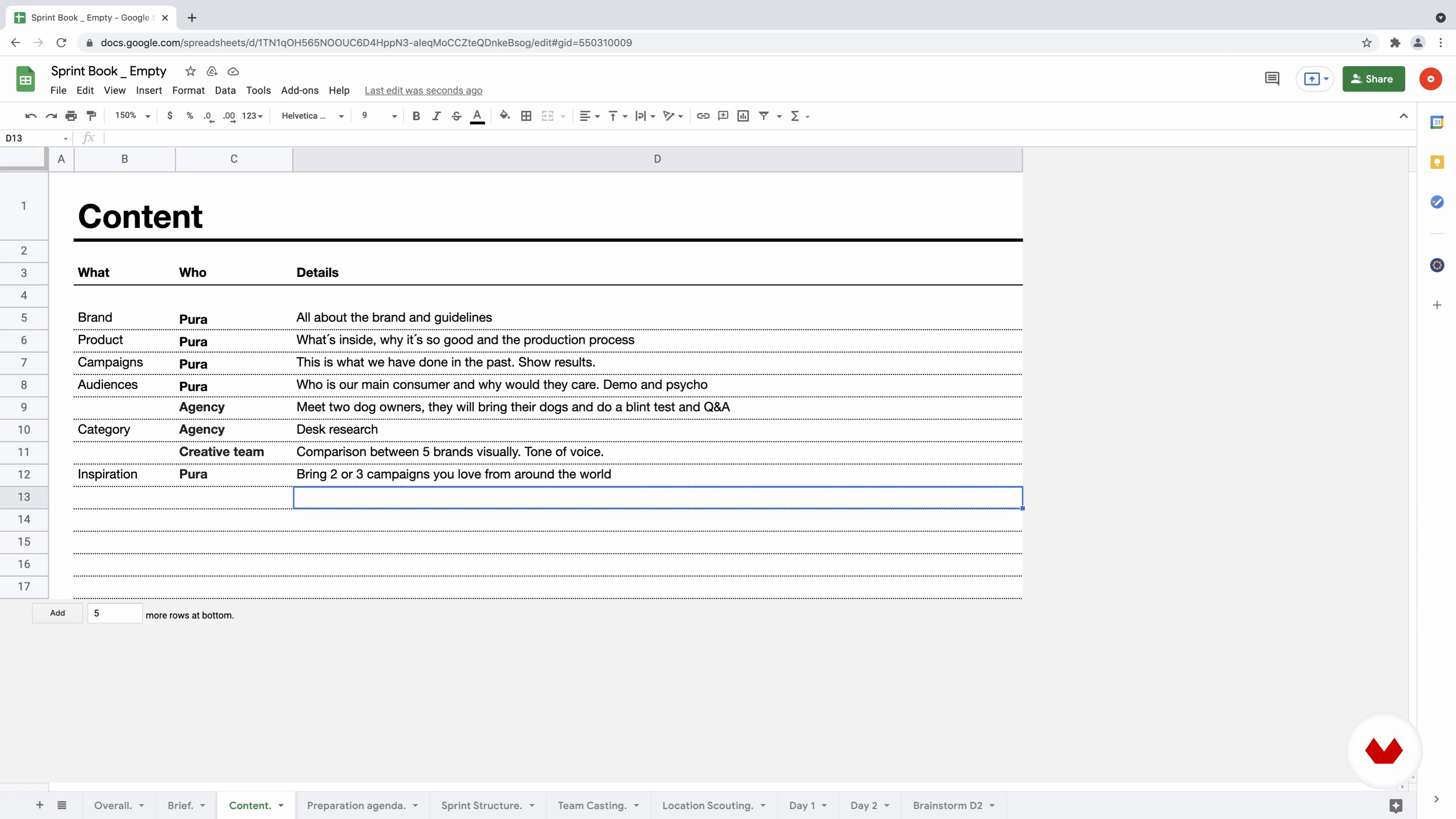
Task: Open Google Tasks side panel
Action: point(1437,202)
